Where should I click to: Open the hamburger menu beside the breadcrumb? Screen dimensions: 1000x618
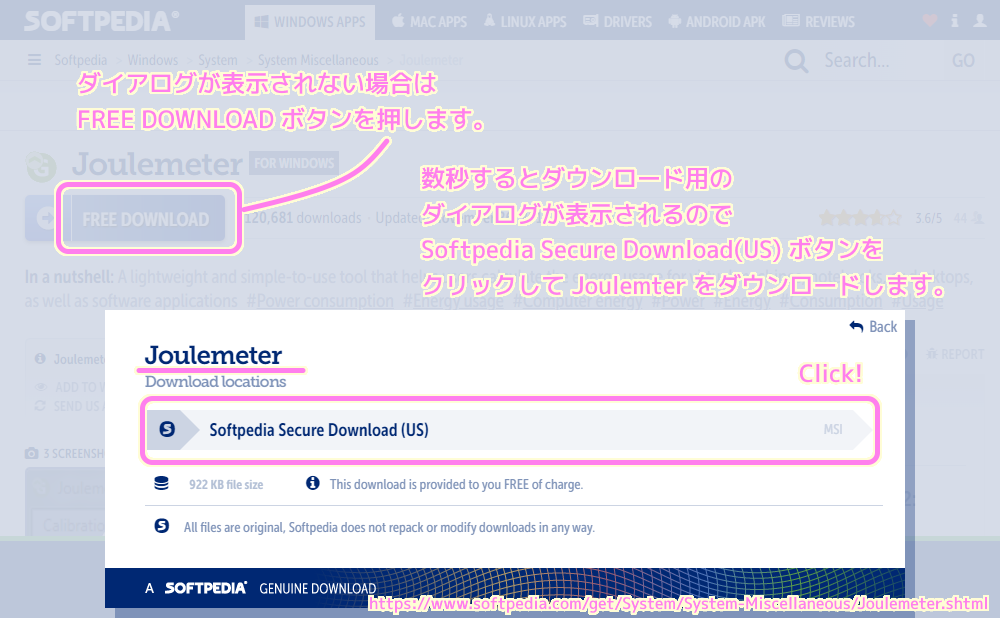coord(33,60)
